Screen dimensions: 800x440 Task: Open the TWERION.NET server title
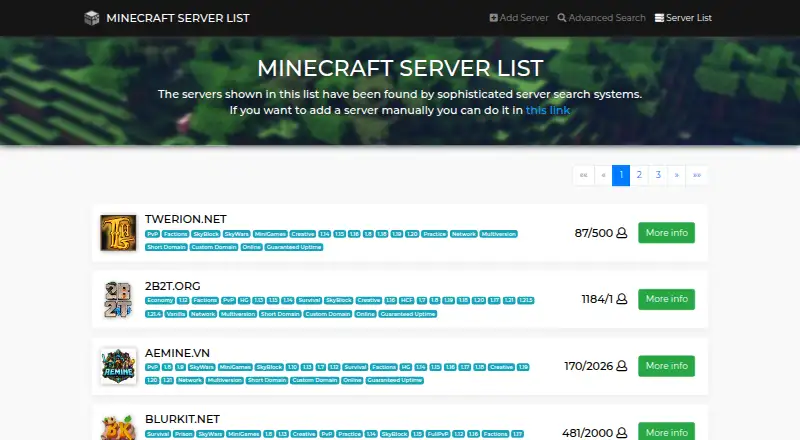click(x=186, y=219)
